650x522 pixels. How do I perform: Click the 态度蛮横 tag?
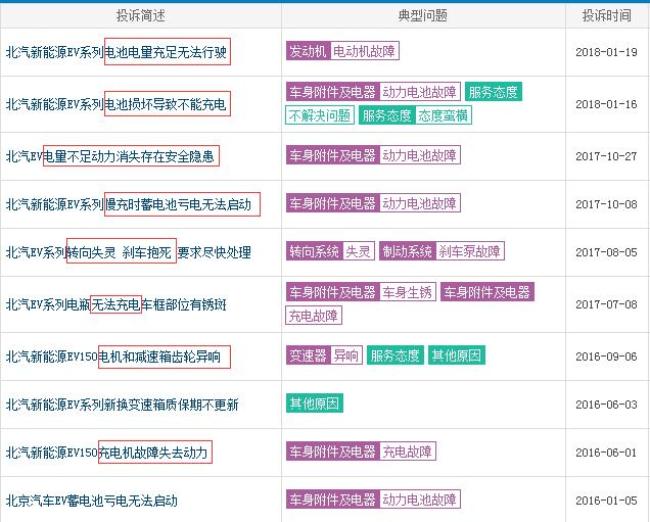point(443,115)
